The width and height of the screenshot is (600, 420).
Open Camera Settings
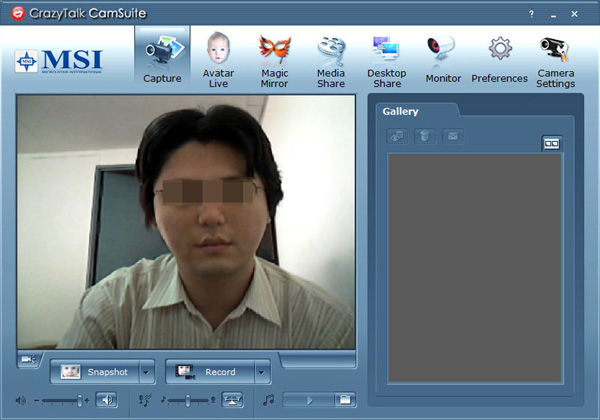click(556, 62)
